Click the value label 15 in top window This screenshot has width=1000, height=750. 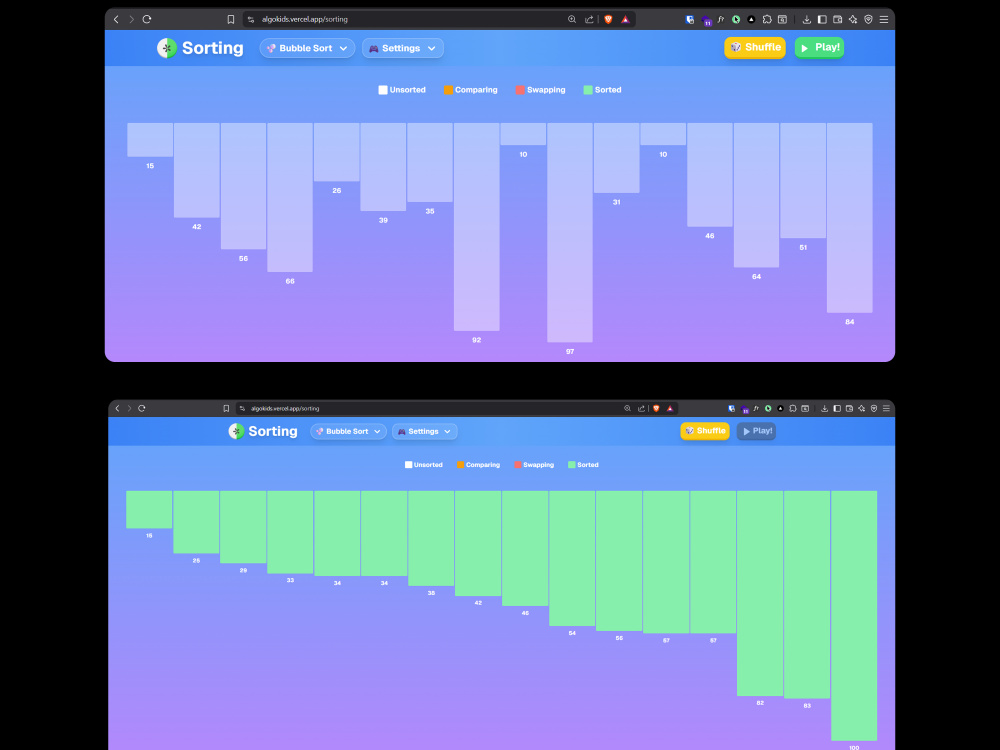click(x=150, y=166)
